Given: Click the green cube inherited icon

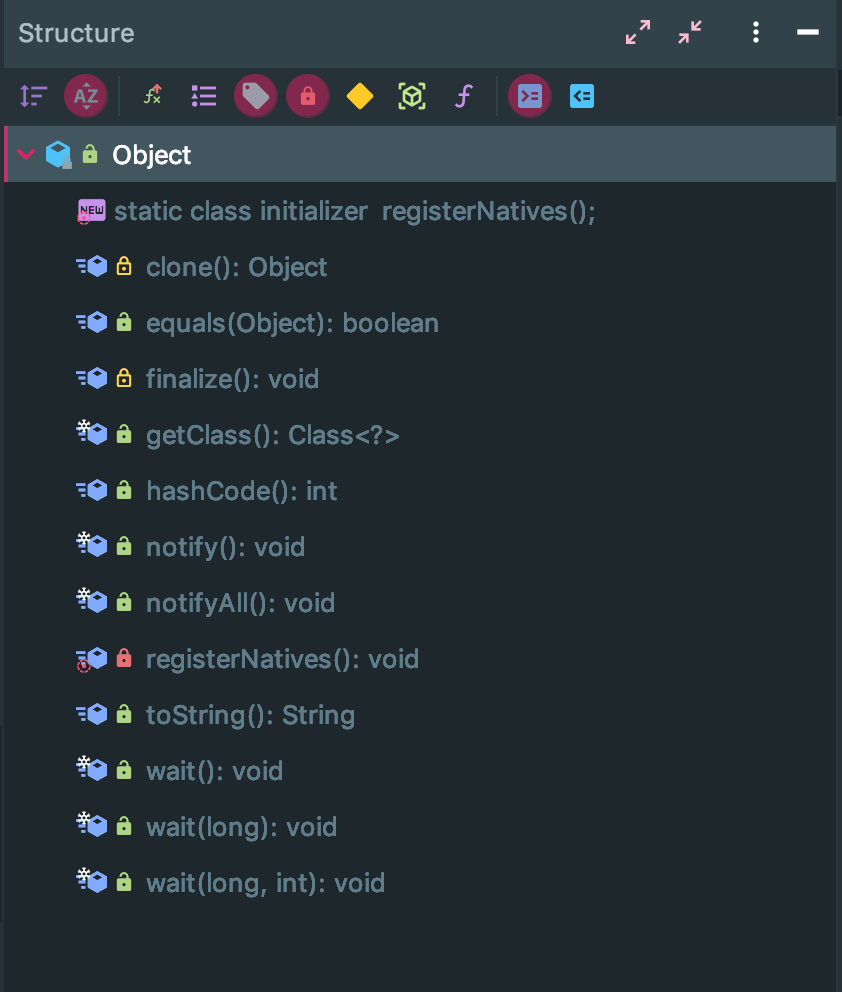Looking at the screenshot, I should coord(412,97).
